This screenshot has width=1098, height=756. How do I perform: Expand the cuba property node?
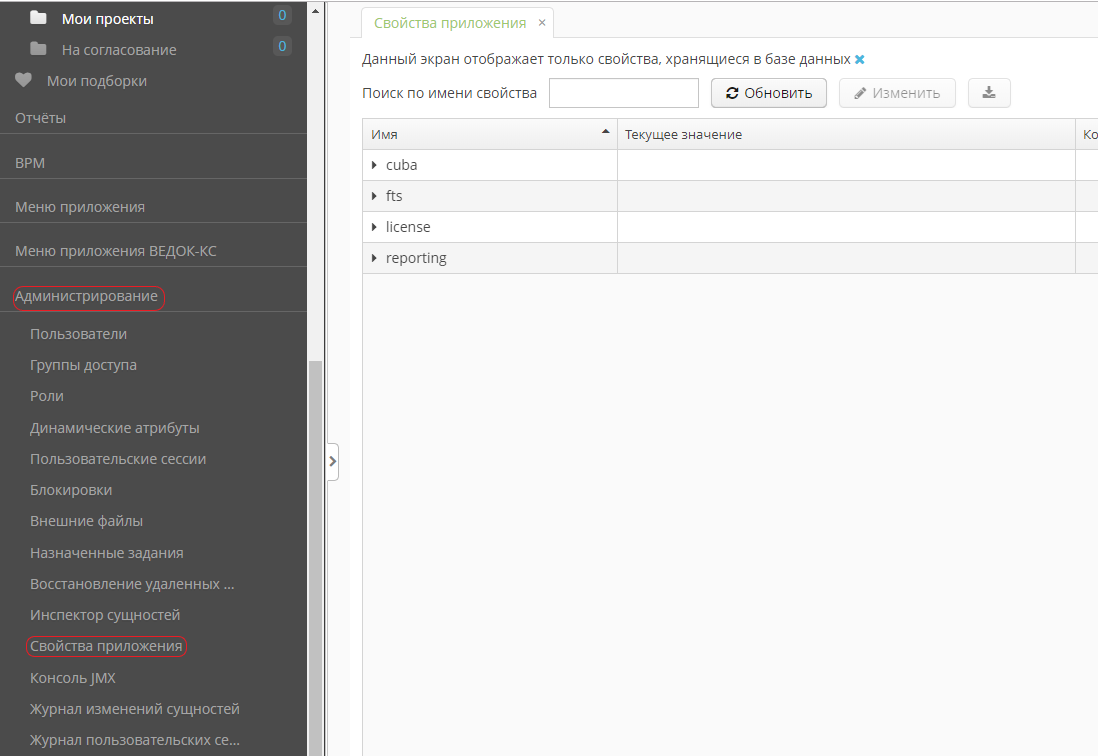[374, 165]
